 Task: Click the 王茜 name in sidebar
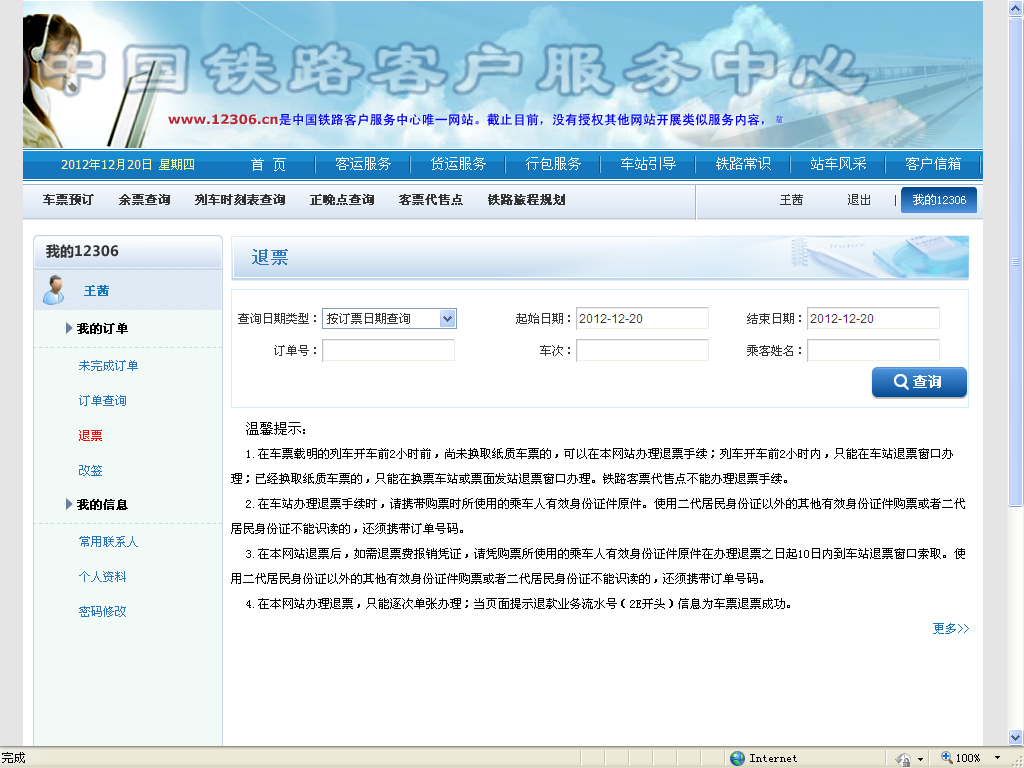tap(96, 291)
